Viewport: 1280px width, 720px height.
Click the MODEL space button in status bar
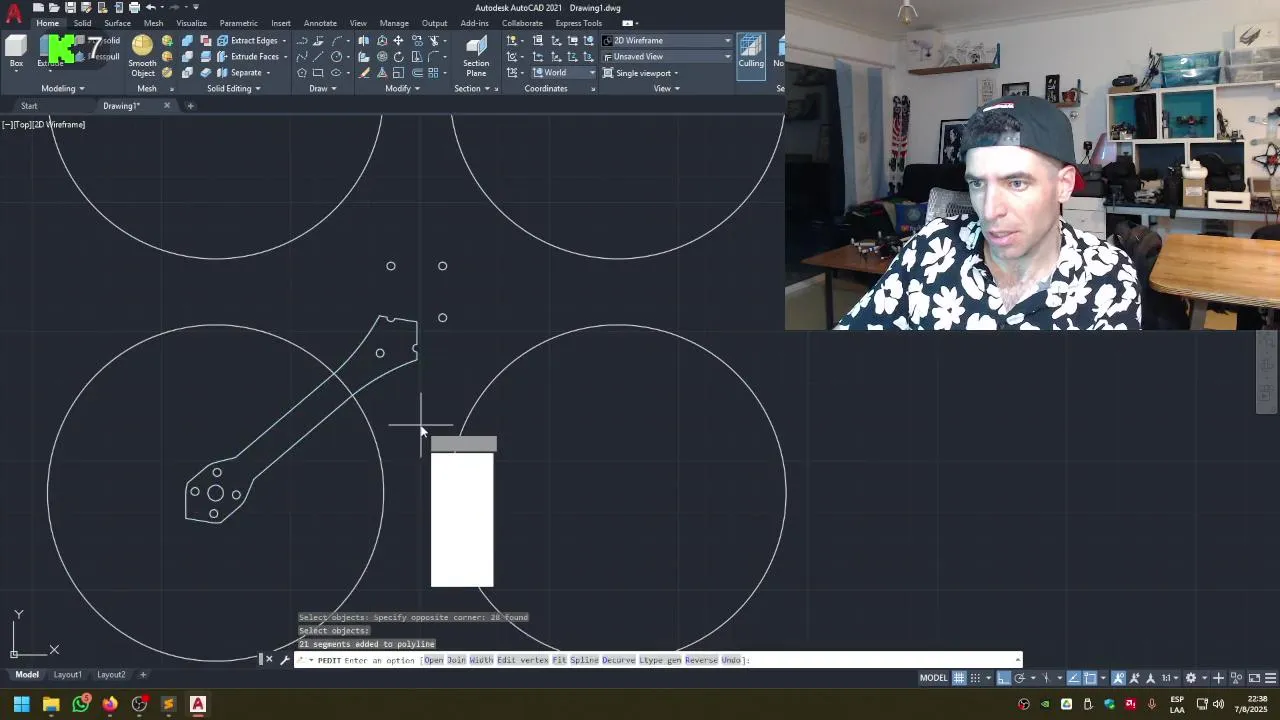pos(933,678)
